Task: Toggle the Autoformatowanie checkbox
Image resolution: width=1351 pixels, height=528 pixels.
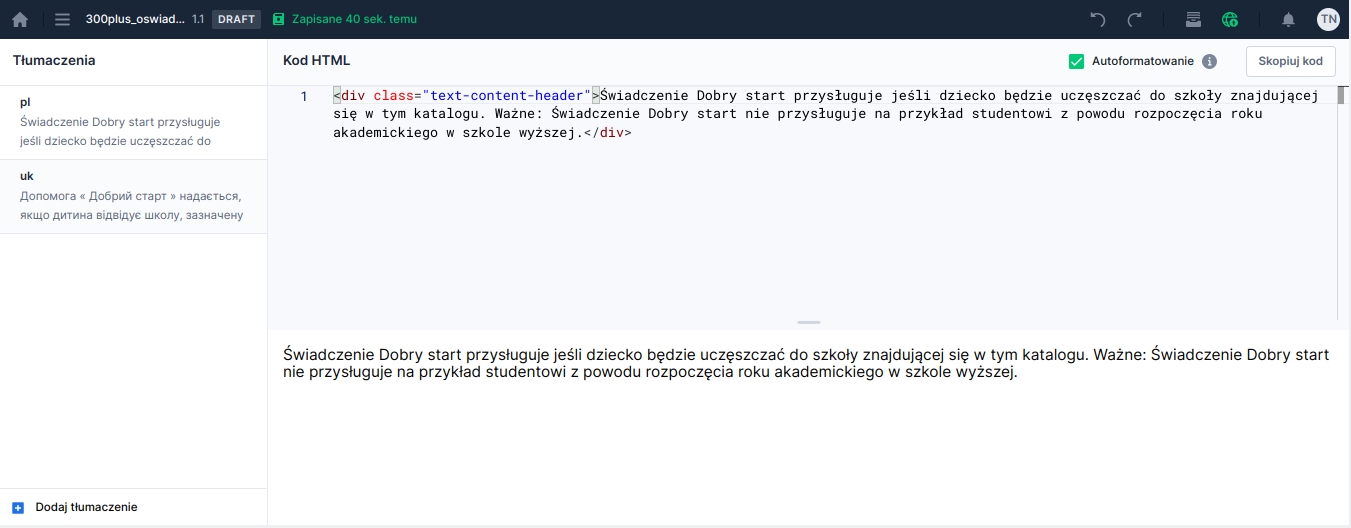Action: [x=1077, y=61]
